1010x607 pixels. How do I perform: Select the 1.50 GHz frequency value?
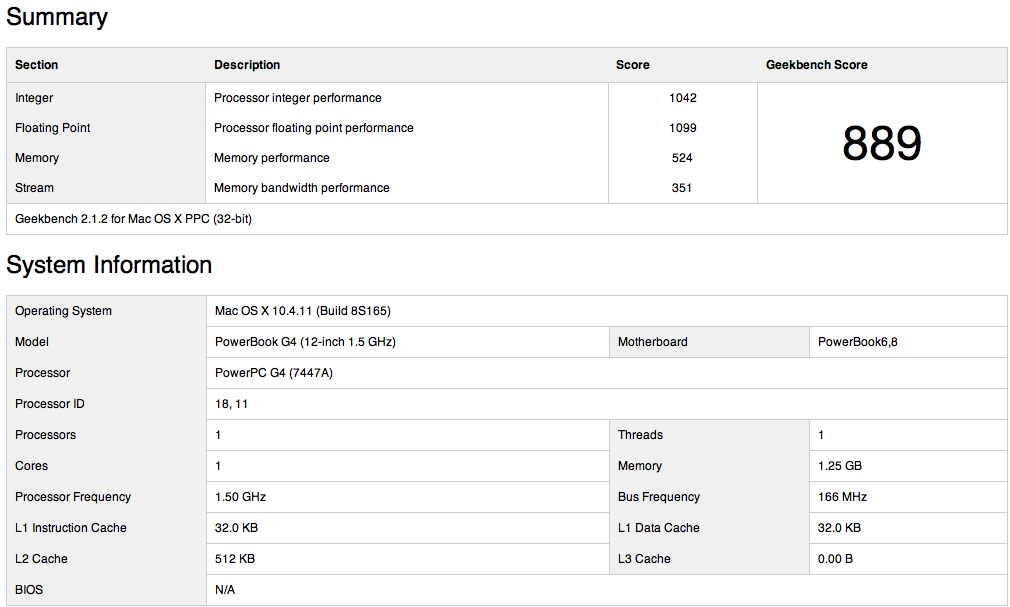240,497
